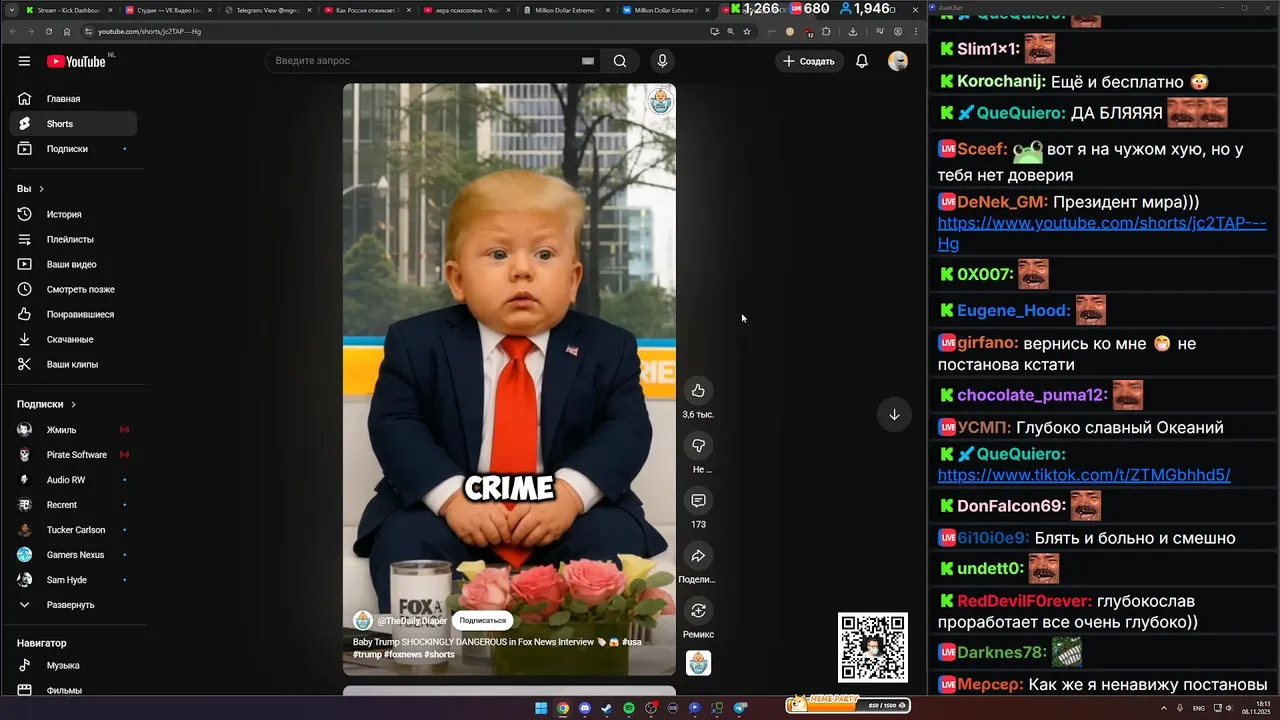Open Audio RW channel
The width and height of the screenshot is (1280, 720).
[x=72, y=480]
